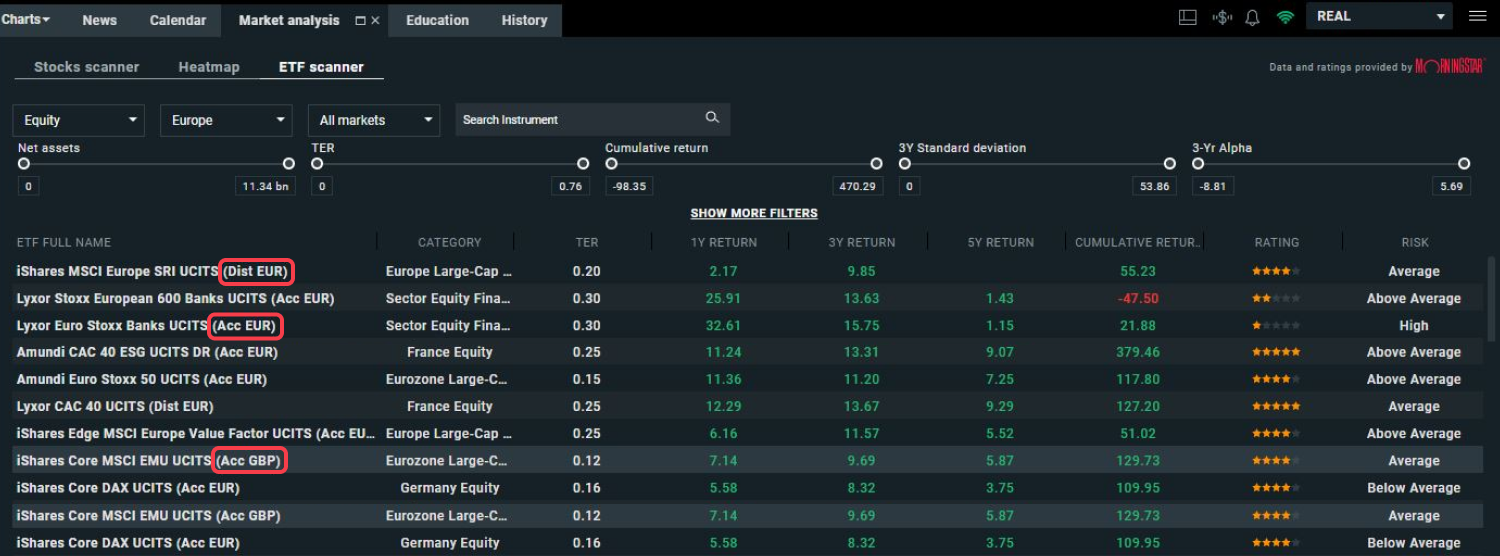Open the All markets dropdown
1500x556 pixels.
point(374,120)
